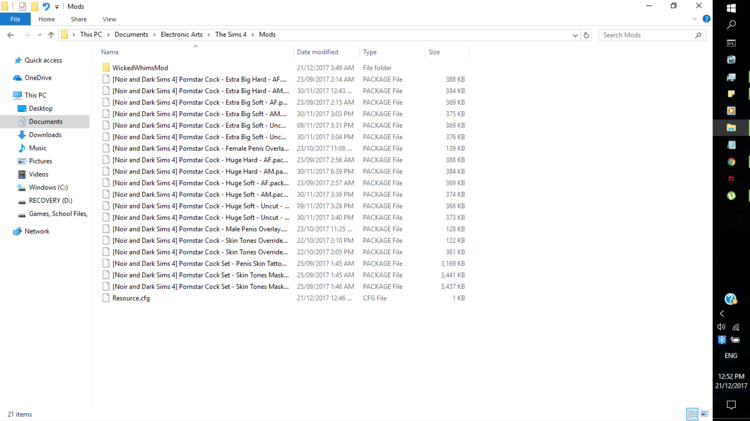Select RECOVERY (D:) drive in navigation pane

point(50,200)
